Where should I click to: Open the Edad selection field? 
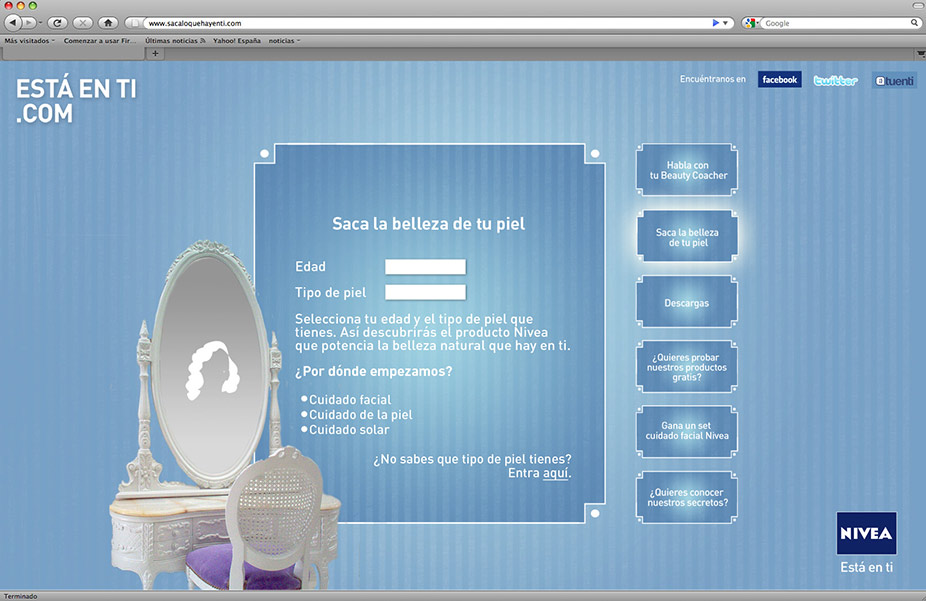pos(425,267)
